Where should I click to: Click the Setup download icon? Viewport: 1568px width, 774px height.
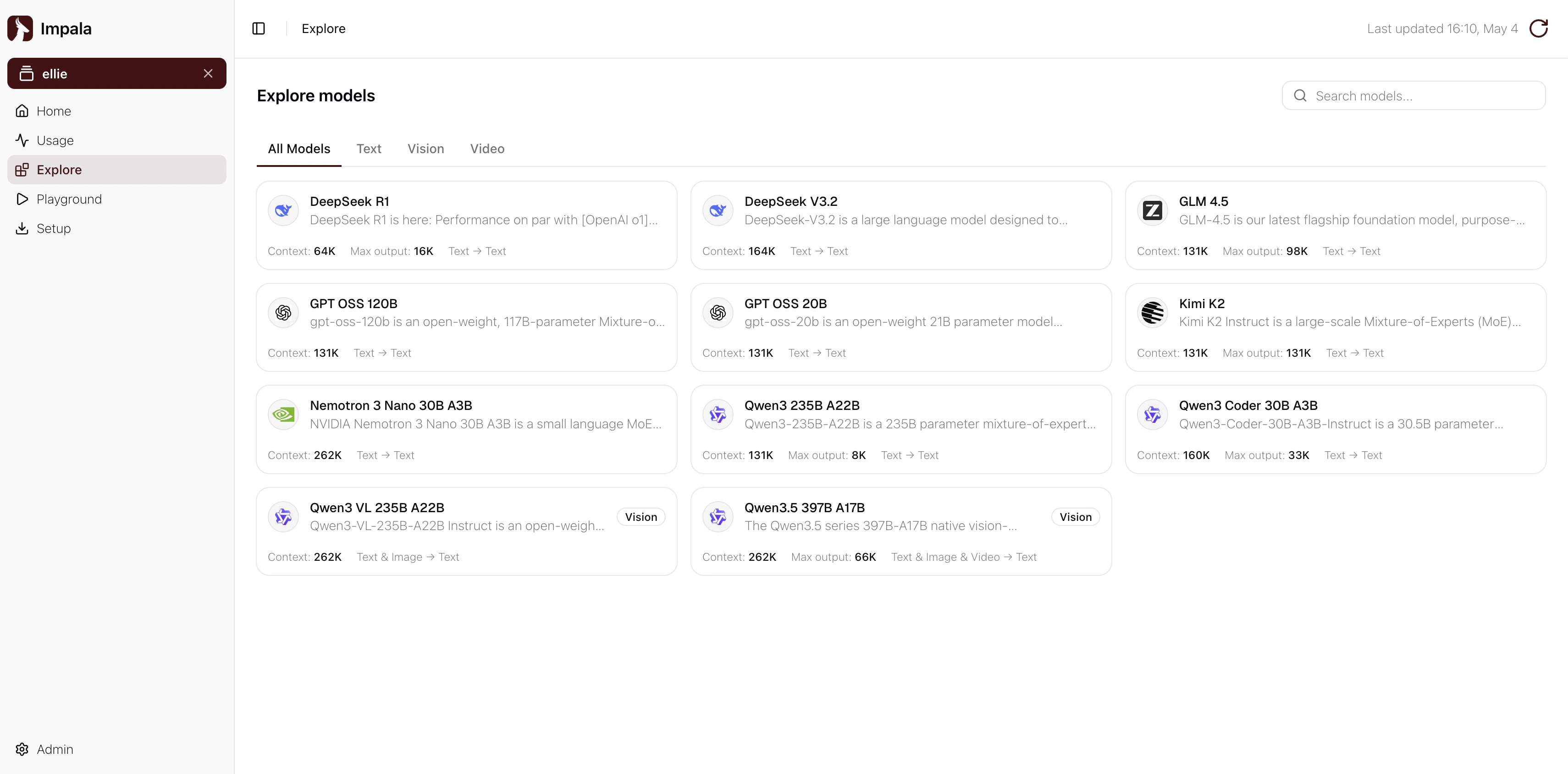tap(22, 228)
